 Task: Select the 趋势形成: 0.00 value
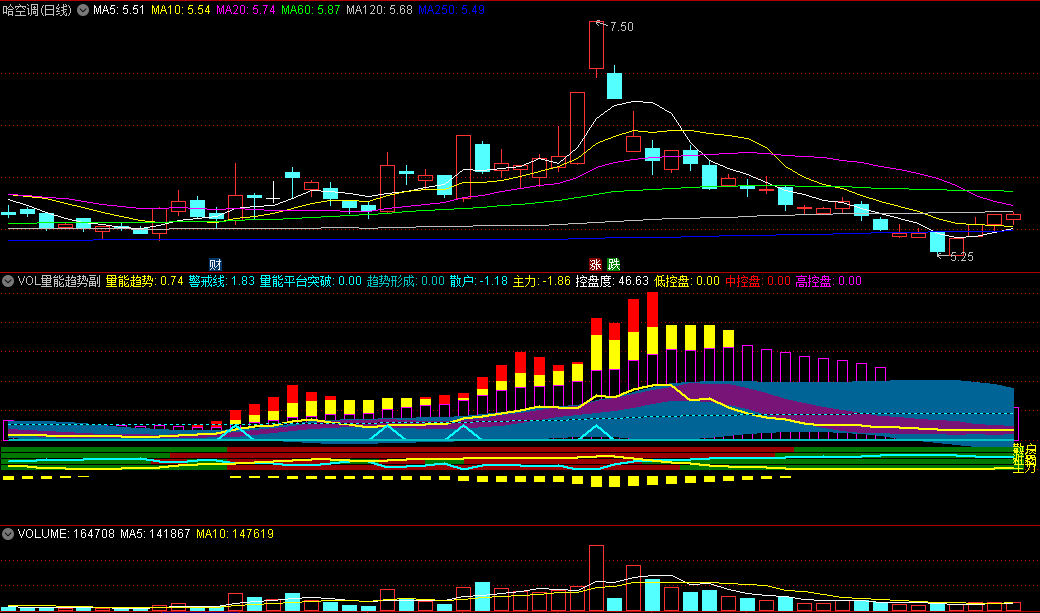click(x=406, y=281)
